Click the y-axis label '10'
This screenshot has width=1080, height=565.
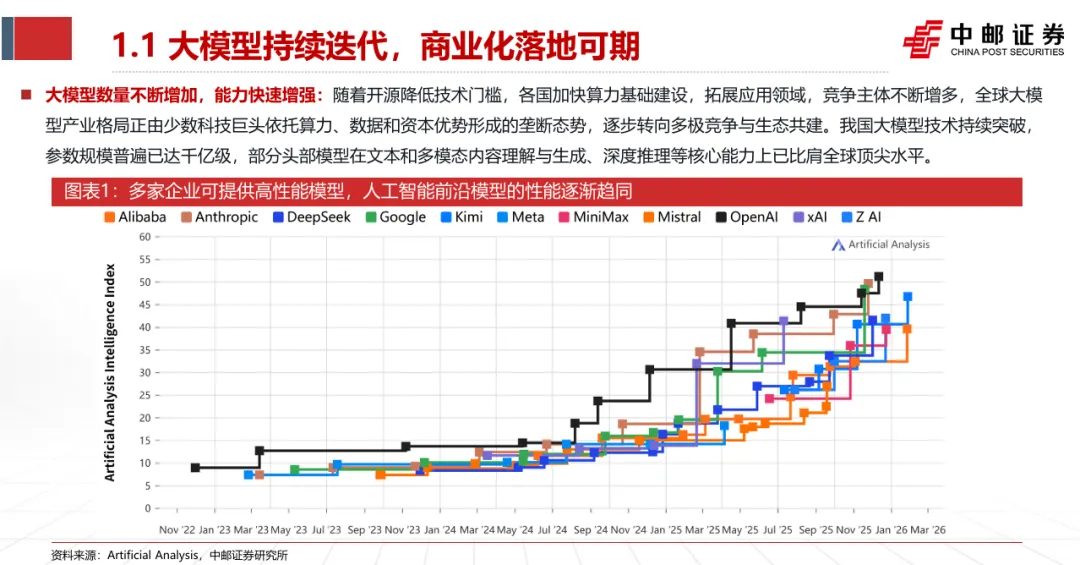pos(145,463)
